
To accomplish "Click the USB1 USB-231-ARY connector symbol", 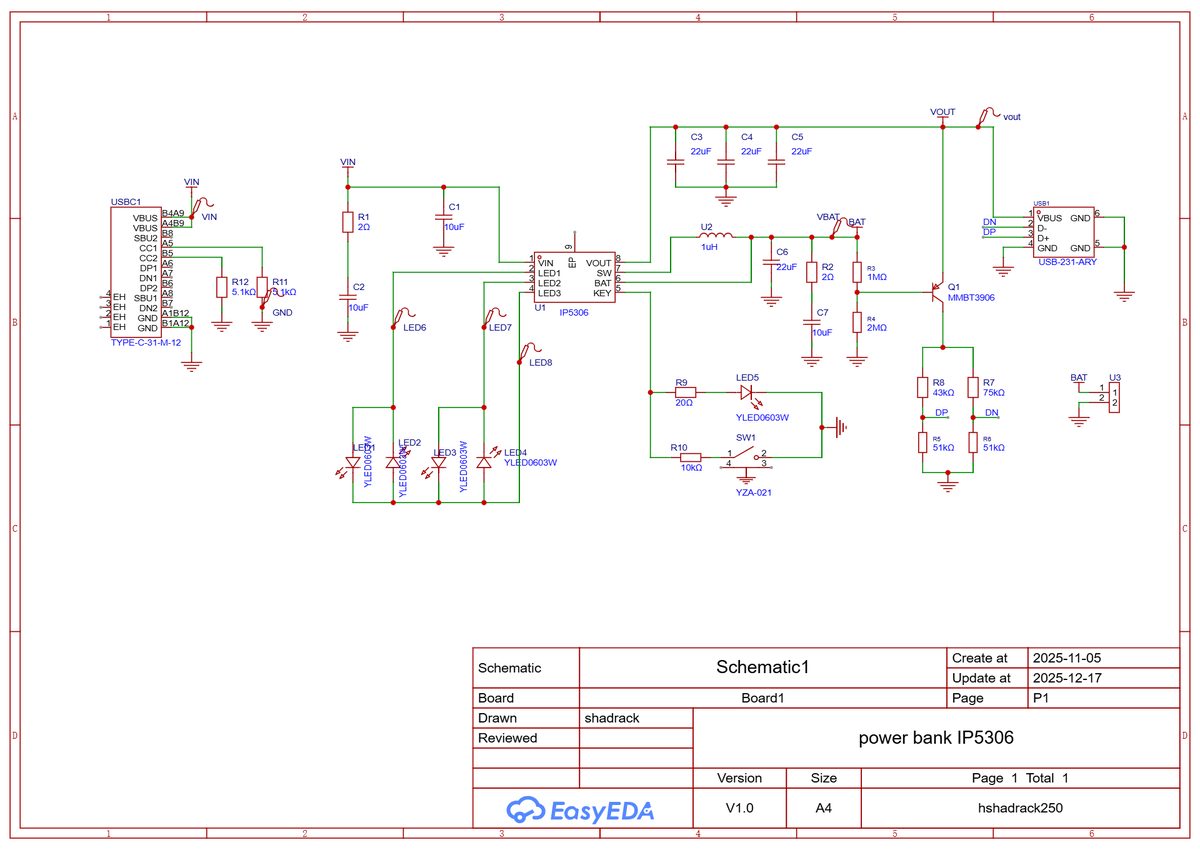I will point(1064,231).
